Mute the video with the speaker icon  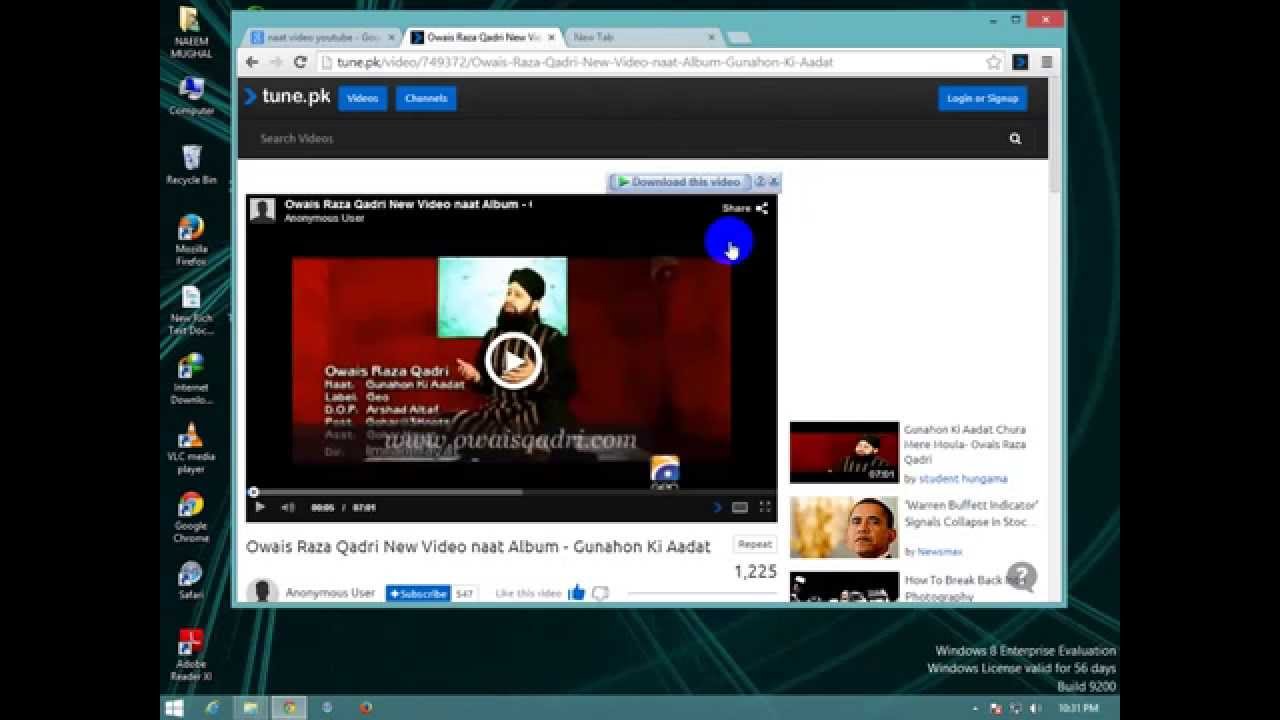coord(288,507)
